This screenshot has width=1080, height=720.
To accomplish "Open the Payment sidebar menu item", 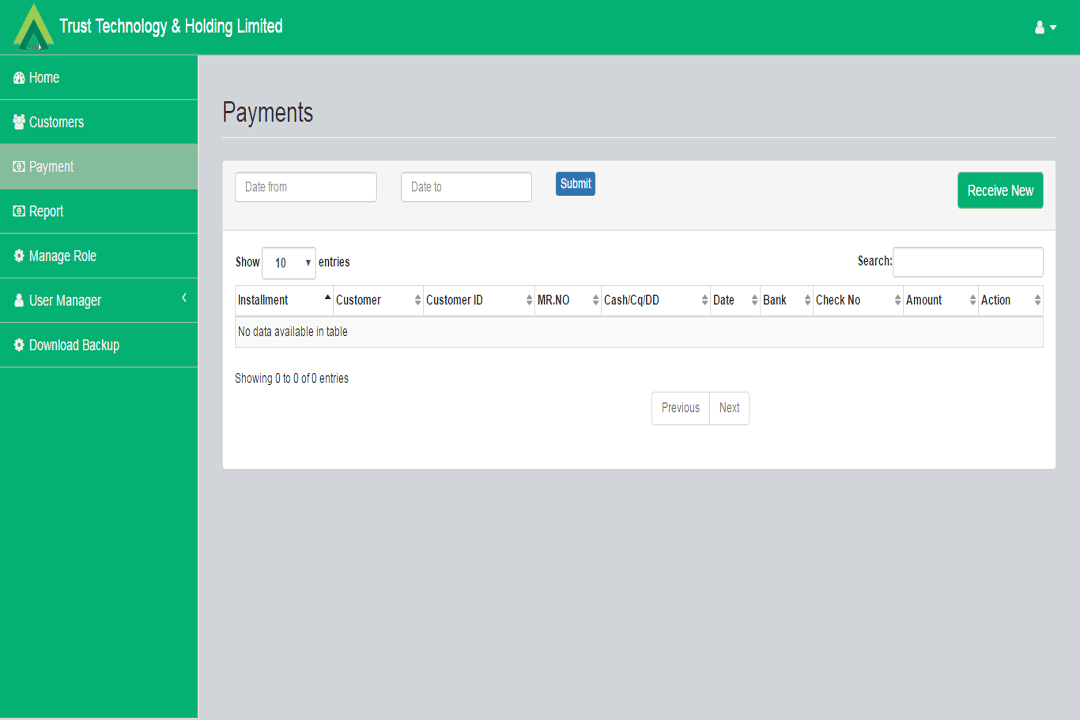I will tap(98, 167).
